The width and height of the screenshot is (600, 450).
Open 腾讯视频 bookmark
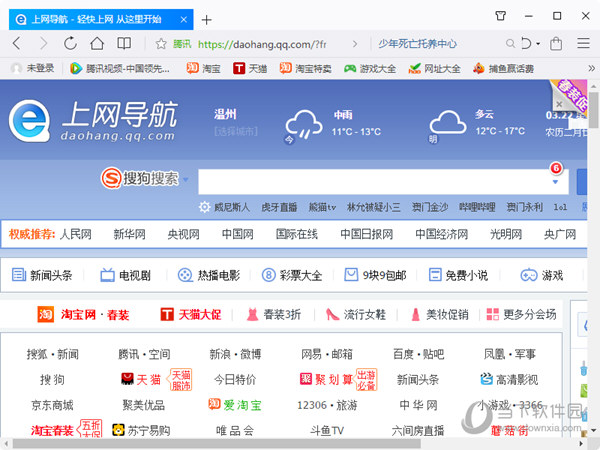pyautogui.click(x=120, y=69)
